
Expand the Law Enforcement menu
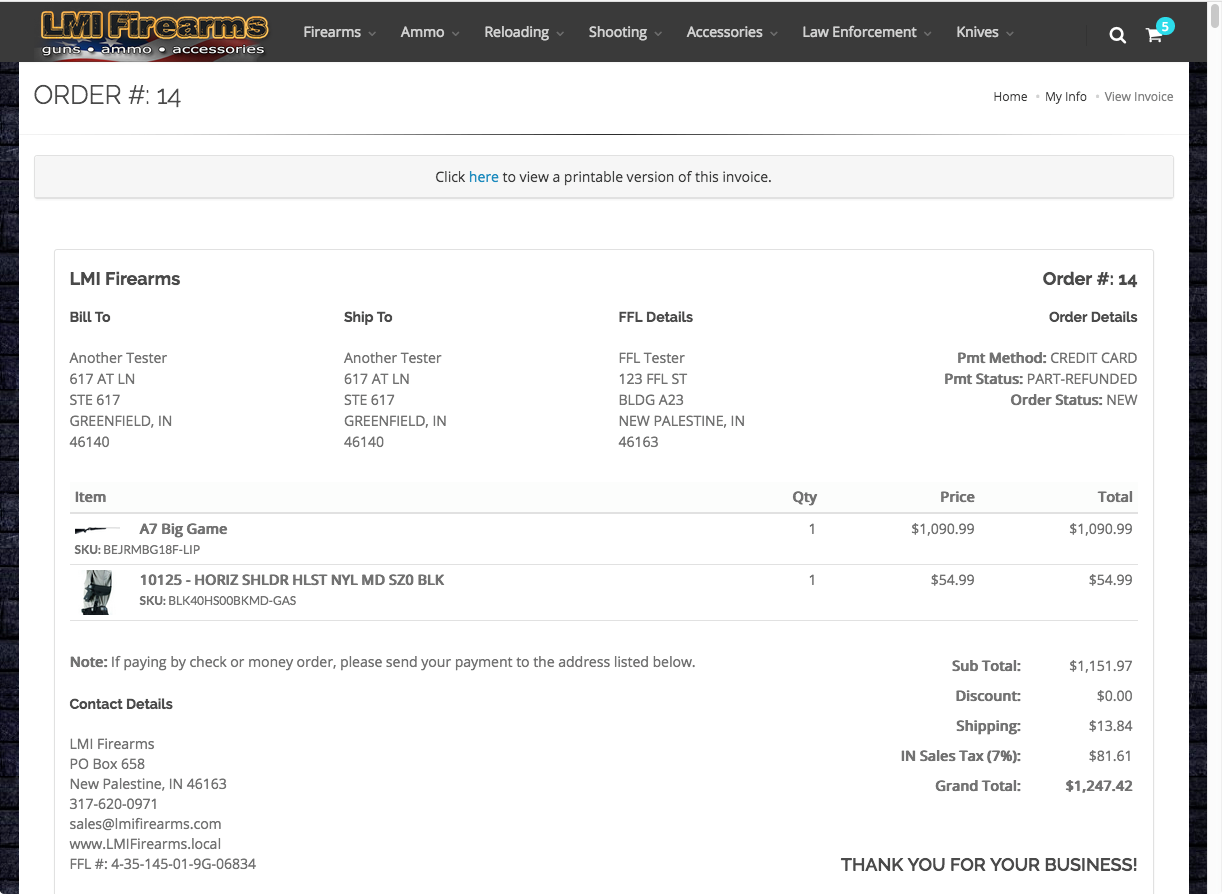click(867, 32)
